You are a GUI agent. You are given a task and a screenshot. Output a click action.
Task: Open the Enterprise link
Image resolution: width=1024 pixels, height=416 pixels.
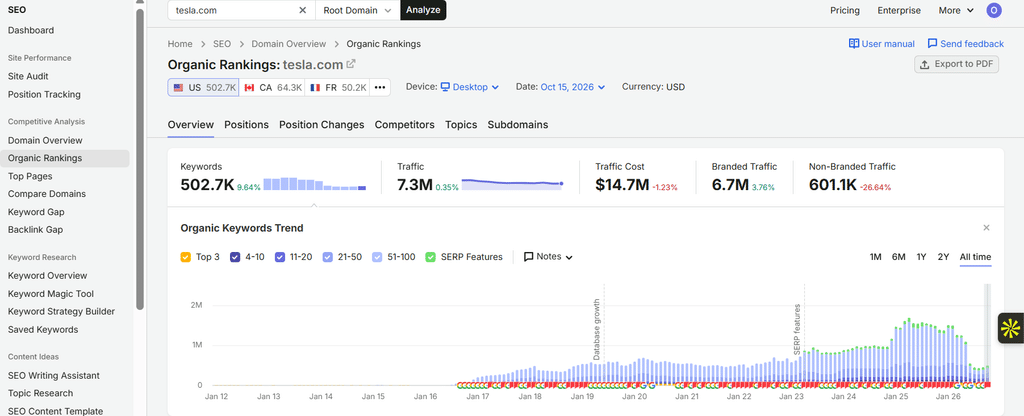click(899, 10)
